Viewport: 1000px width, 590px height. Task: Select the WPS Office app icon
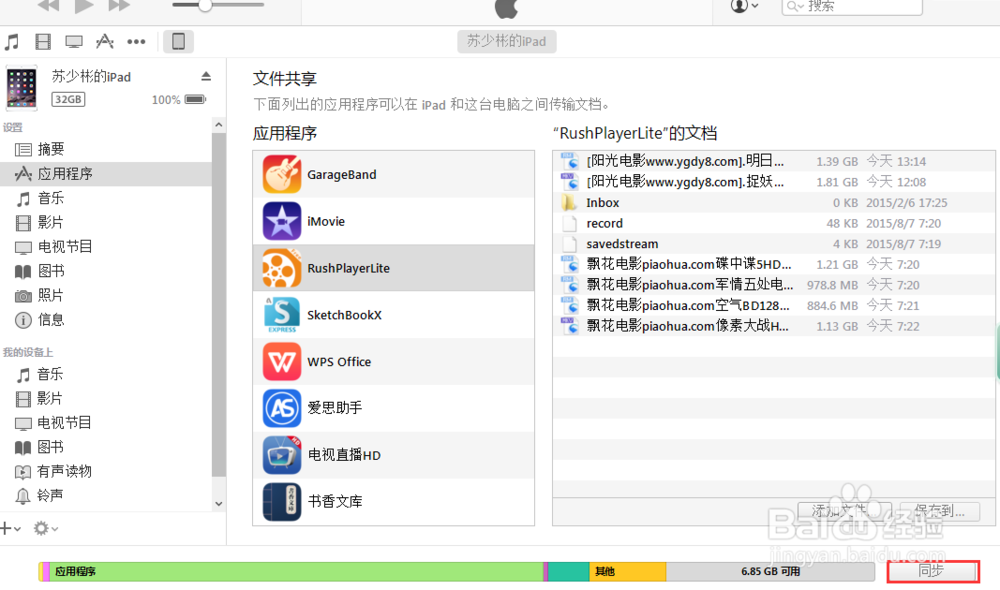coord(281,361)
